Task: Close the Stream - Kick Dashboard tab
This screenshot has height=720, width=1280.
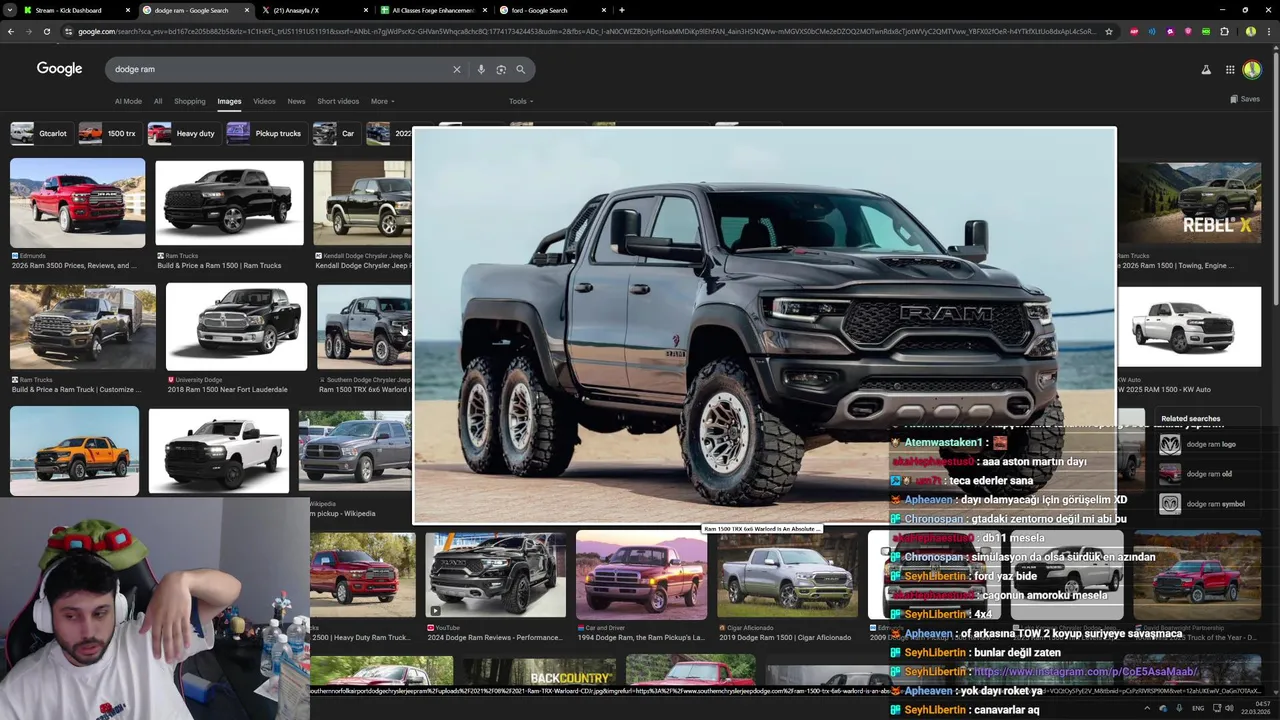Action: tap(127, 10)
